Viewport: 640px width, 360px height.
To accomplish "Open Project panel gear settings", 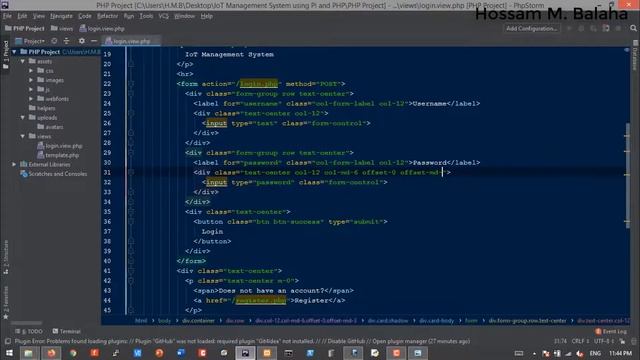I will pyautogui.click(x=82, y=41).
